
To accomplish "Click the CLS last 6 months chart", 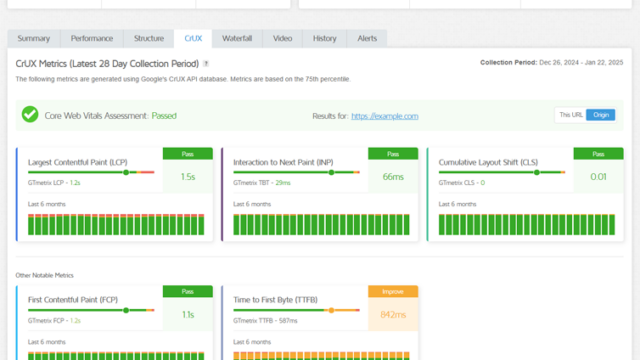I will pos(527,224).
